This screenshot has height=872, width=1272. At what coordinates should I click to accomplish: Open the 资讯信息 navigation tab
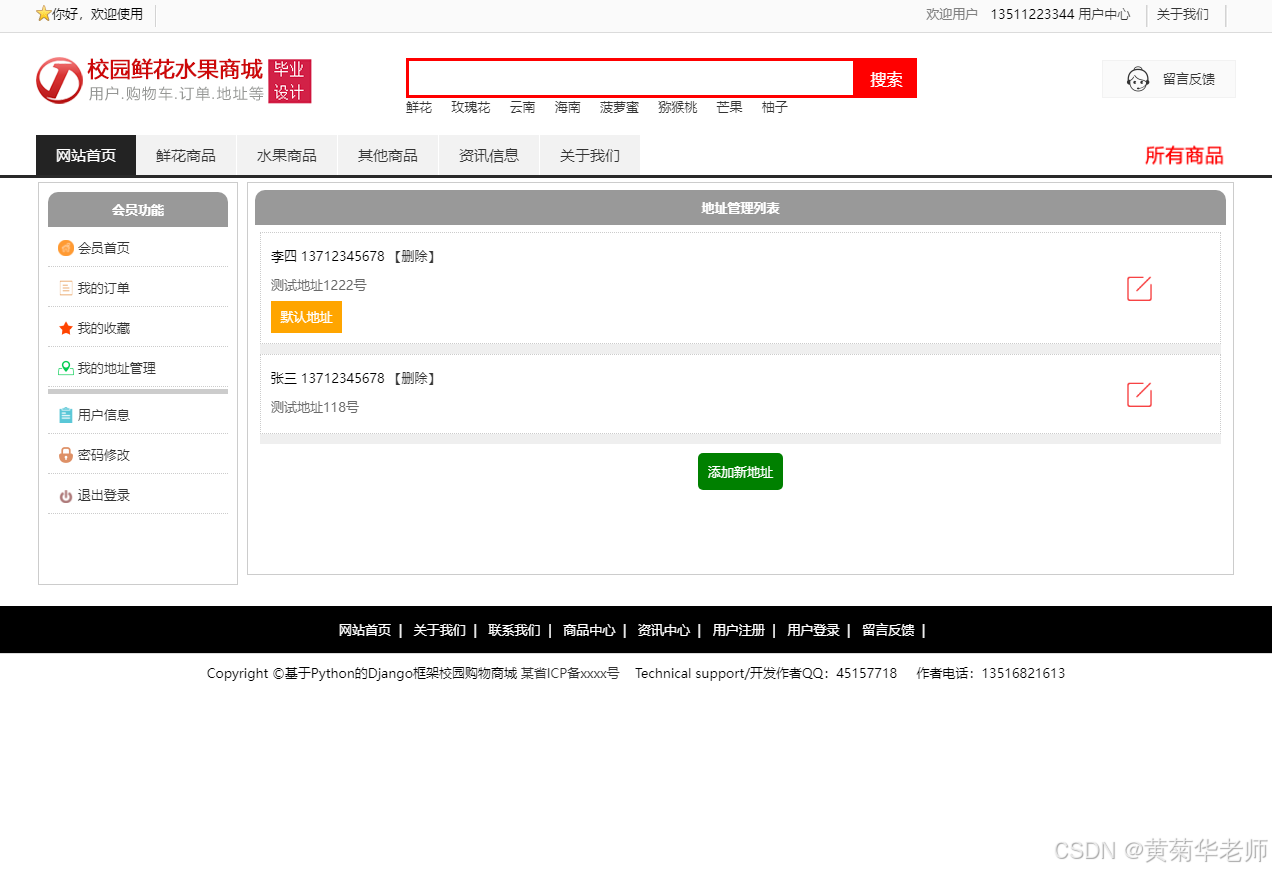489,155
